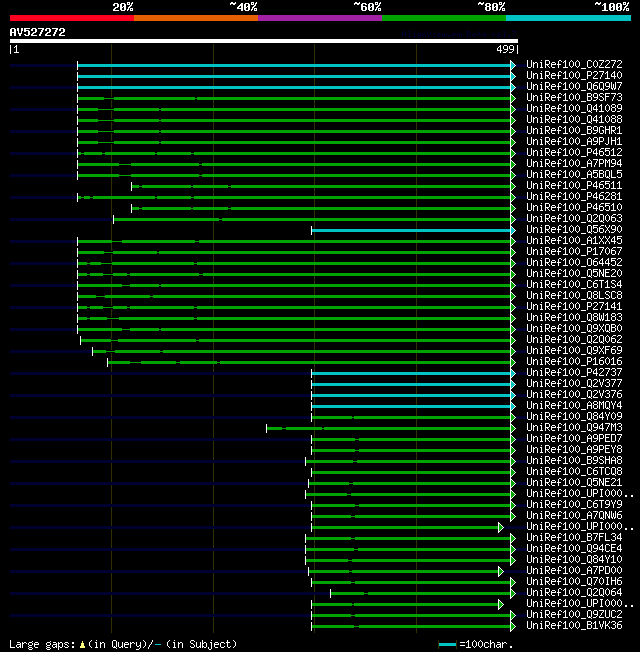The height and width of the screenshot is (652, 640).
Task: Choose hit UniRef100_Q9XF69
Action: point(574,351)
